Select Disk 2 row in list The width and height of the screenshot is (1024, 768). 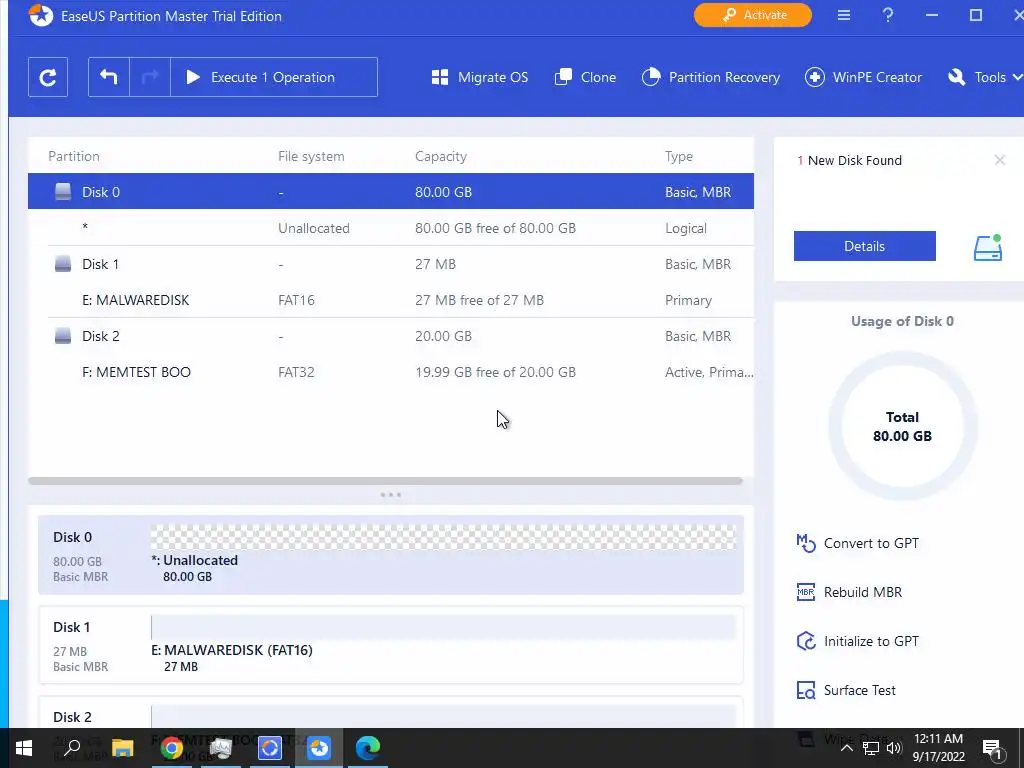coord(391,336)
